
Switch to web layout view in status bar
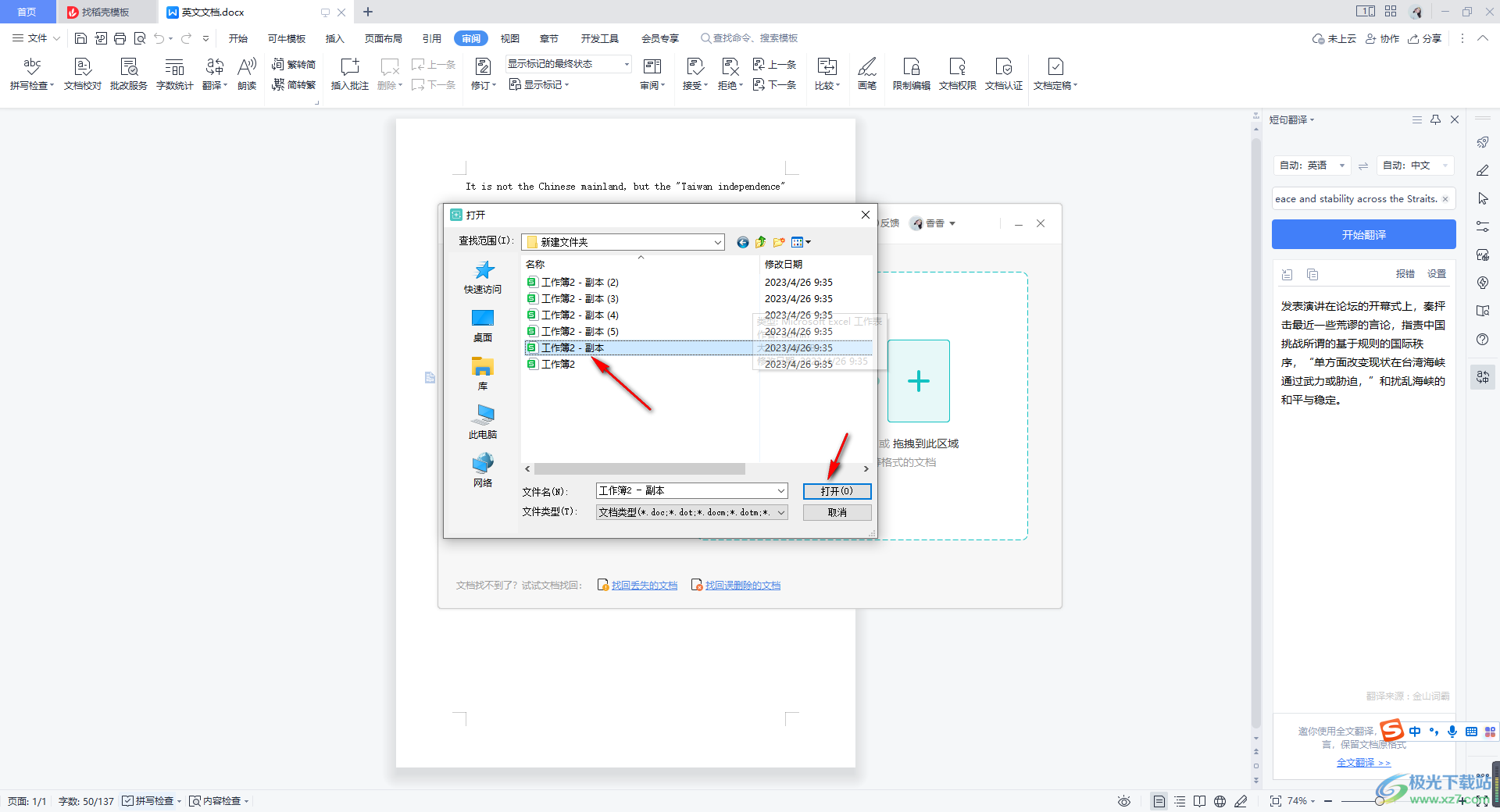1220,801
